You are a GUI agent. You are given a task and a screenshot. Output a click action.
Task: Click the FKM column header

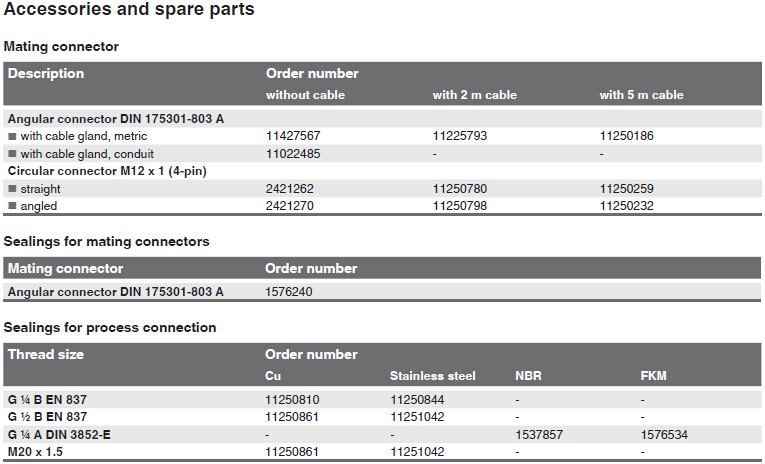tap(653, 376)
